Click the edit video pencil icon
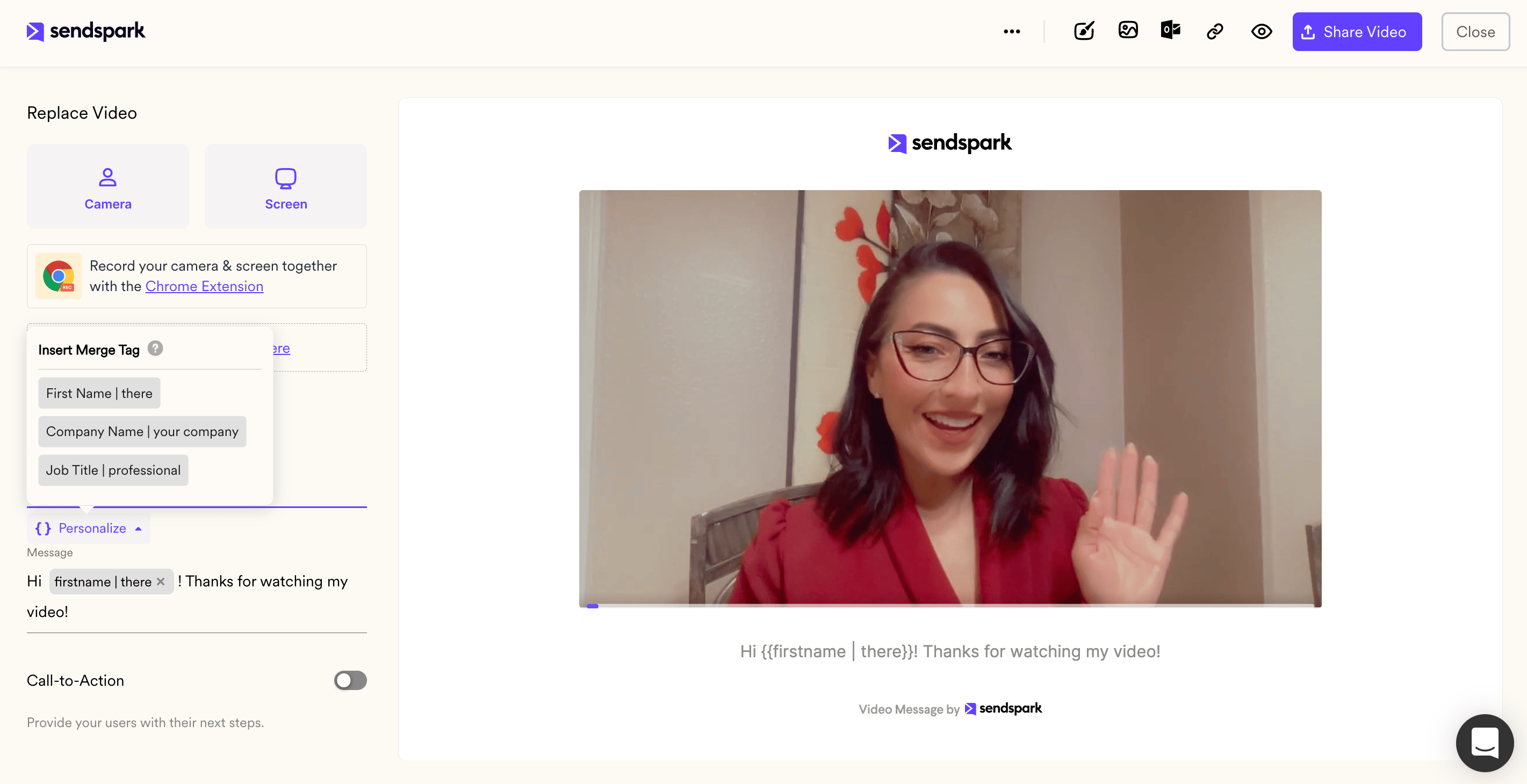The height and width of the screenshot is (784, 1527). (1084, 31)
